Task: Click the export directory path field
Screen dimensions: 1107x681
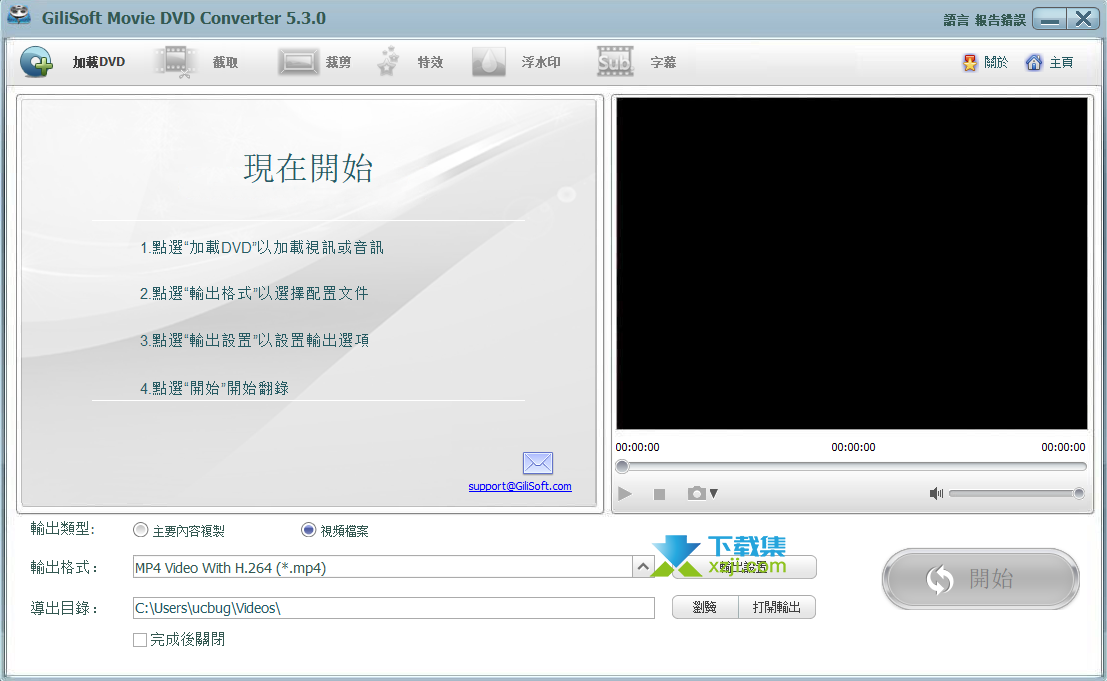Action: pos(393,608)
